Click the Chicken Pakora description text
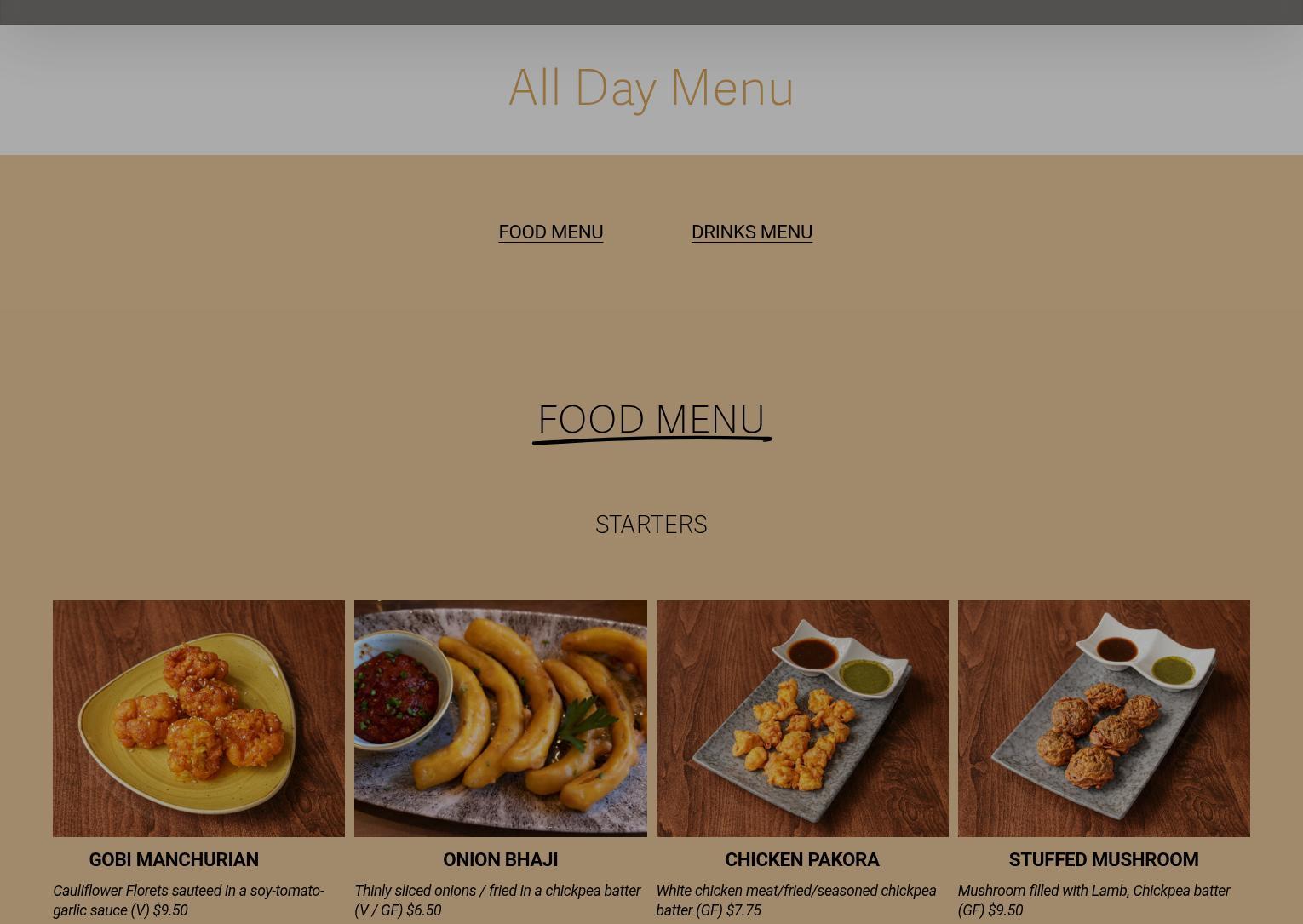This screenshot has height=924, width=1303. (796, 900)
